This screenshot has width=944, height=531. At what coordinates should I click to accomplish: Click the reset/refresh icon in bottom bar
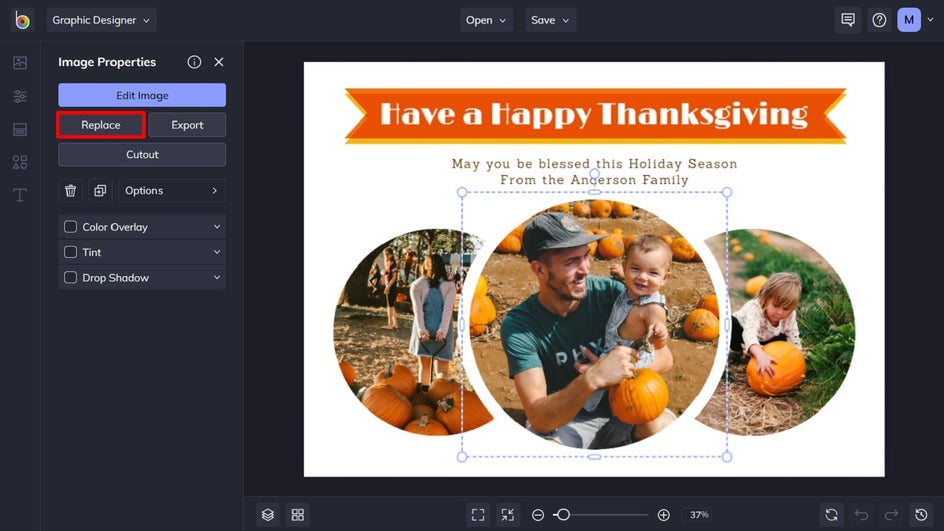click(x=831, y=515)
